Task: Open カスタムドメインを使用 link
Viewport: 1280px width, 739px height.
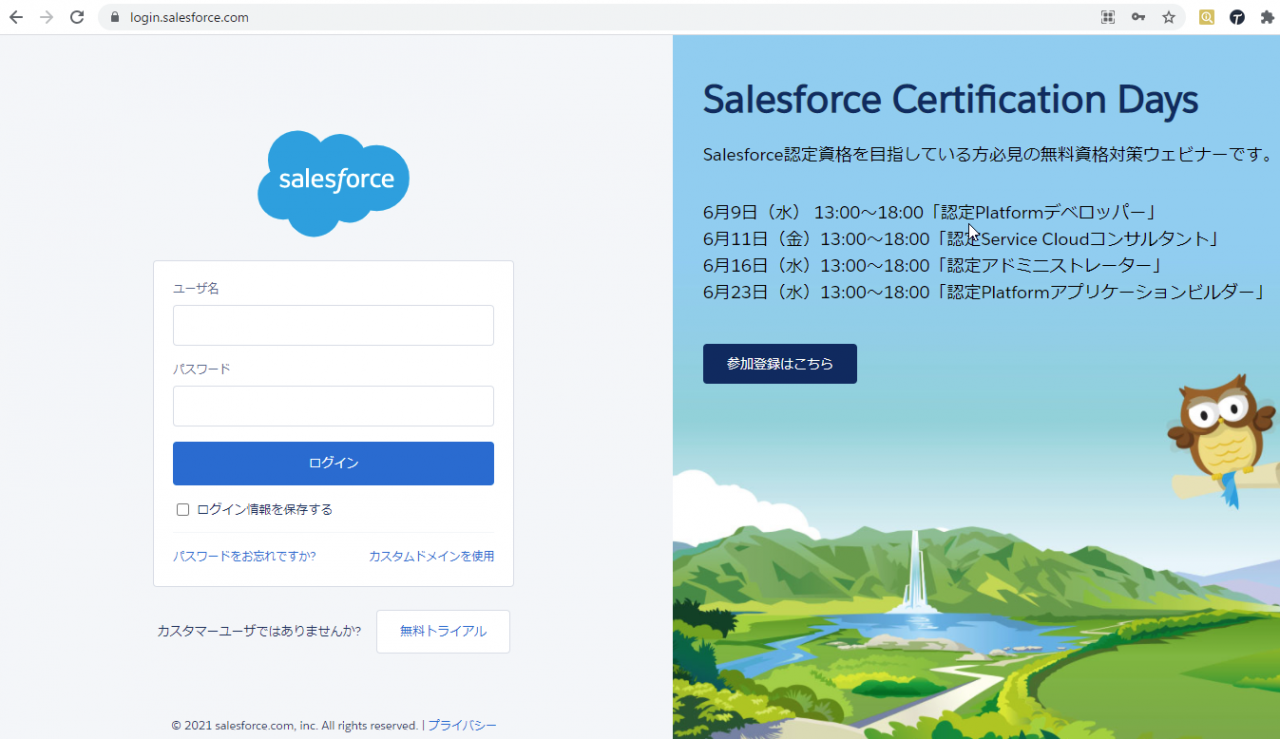Action: (431, 556)
